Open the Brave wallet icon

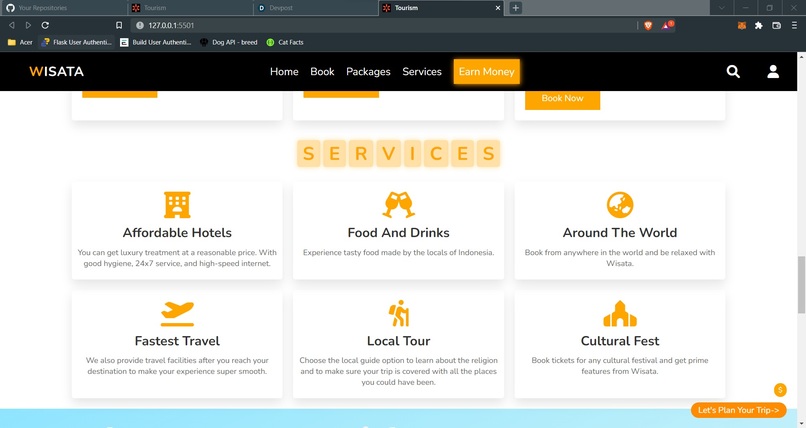(x=776, y=25)
